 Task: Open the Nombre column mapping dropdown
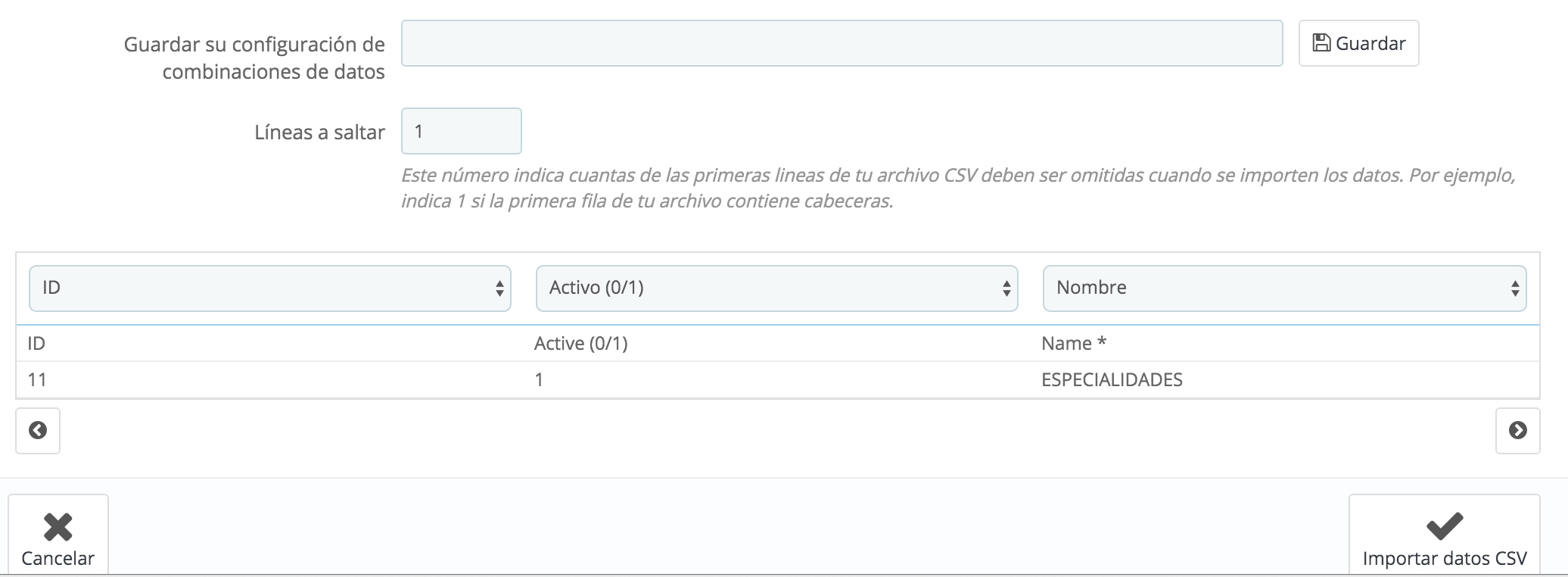point(1284,288)
